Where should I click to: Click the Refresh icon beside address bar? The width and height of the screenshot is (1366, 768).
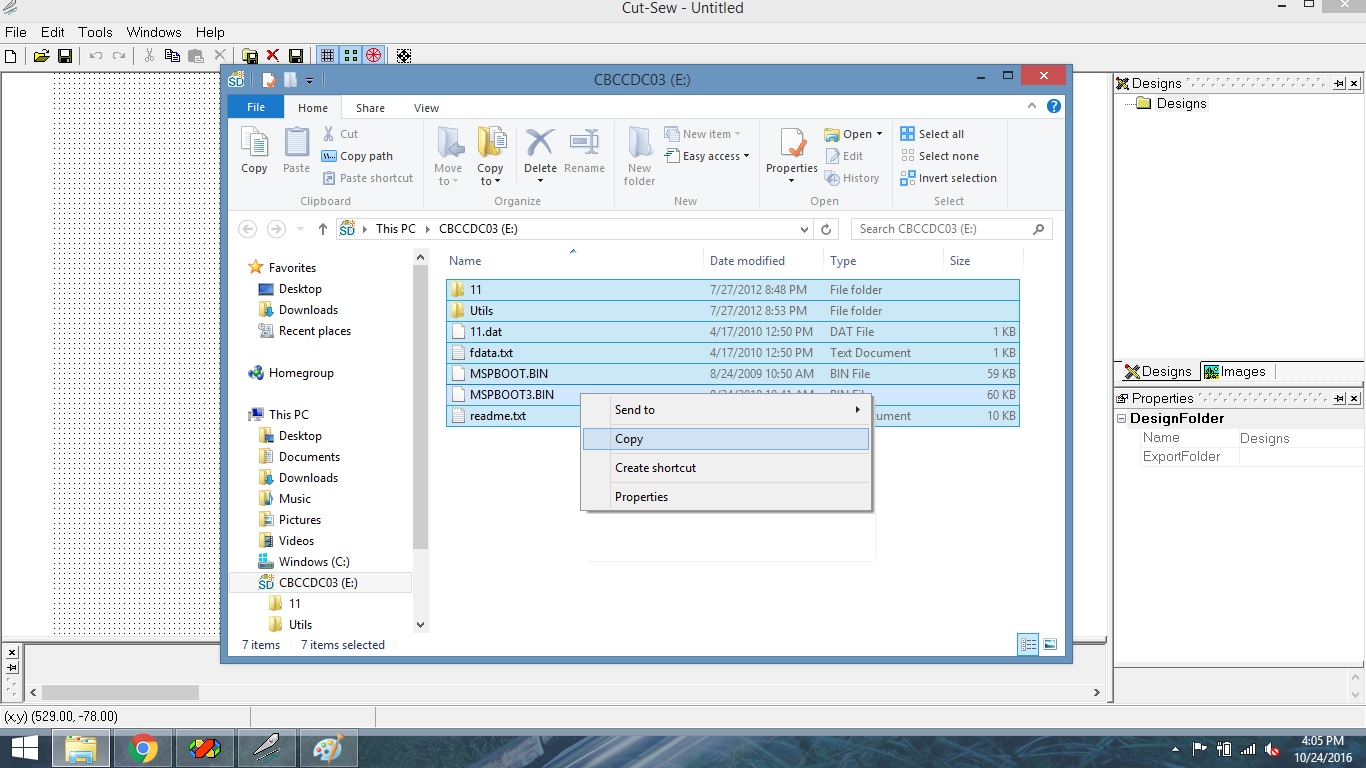826,229
